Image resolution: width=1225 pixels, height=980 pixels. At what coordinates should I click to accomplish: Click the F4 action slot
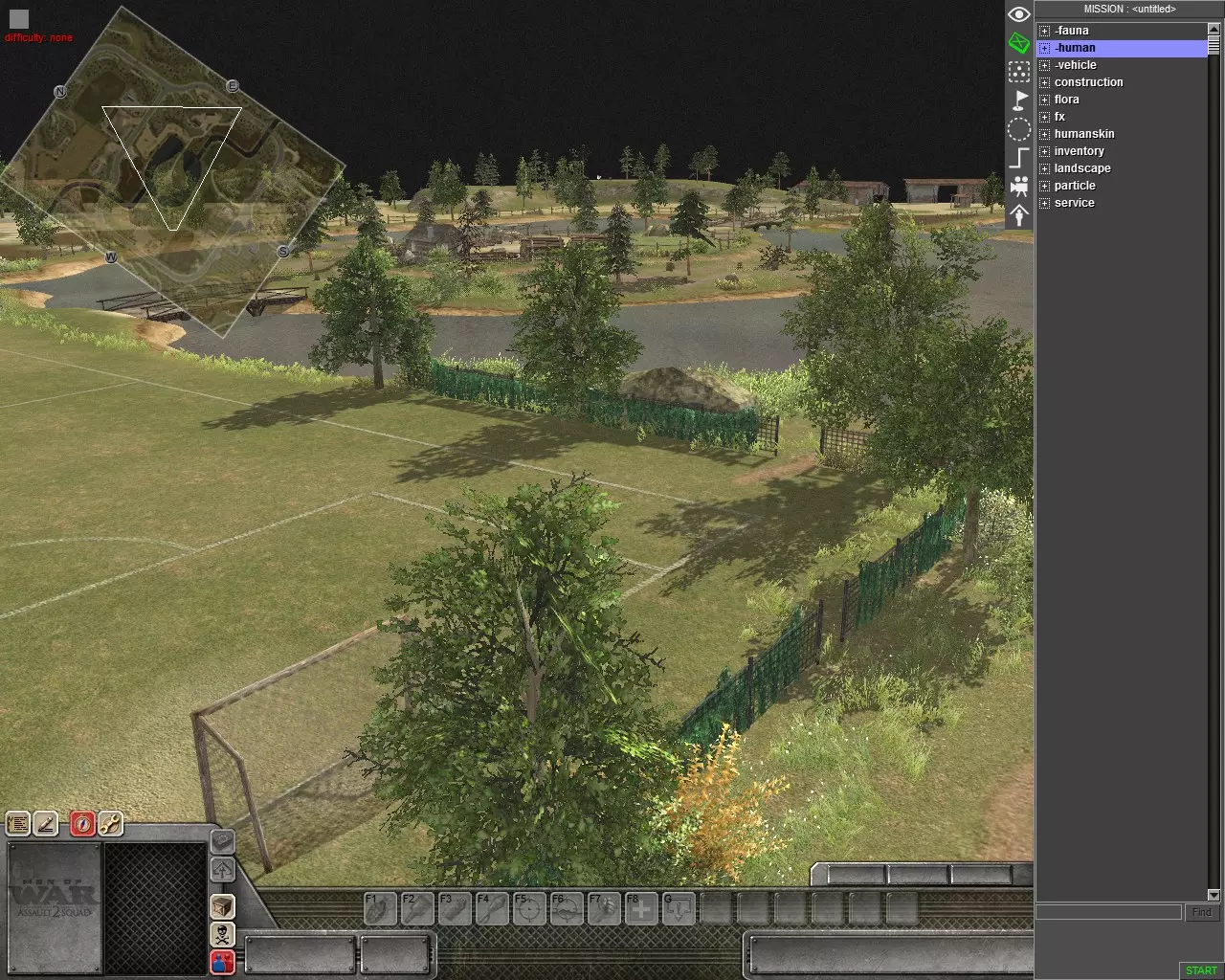(x=491, y=908)
